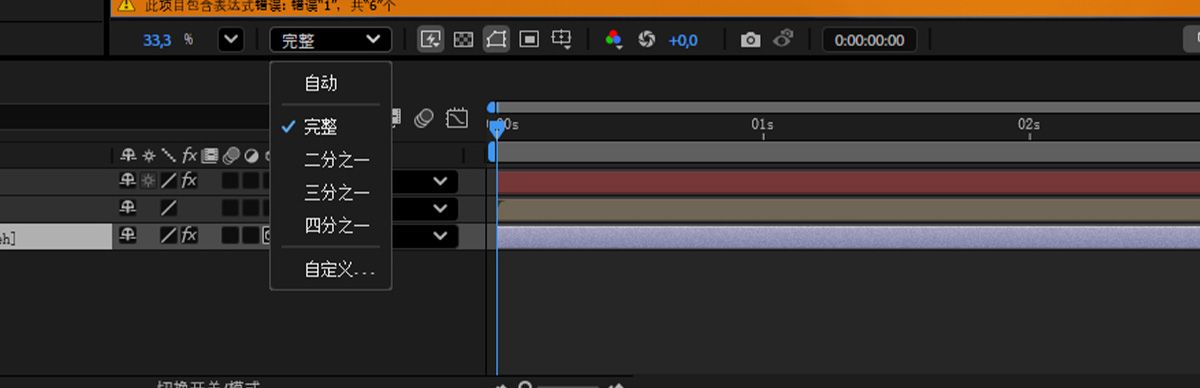Toggle Shy switch on tan layer row

tap(128, 208)
